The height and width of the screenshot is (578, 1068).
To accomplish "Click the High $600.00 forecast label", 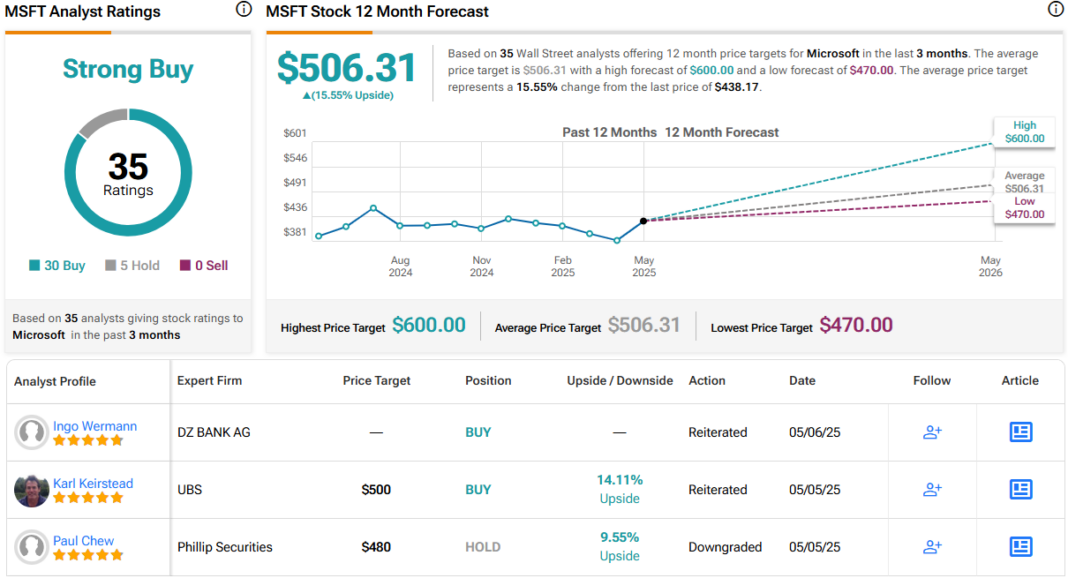I will click(1024, 132).
